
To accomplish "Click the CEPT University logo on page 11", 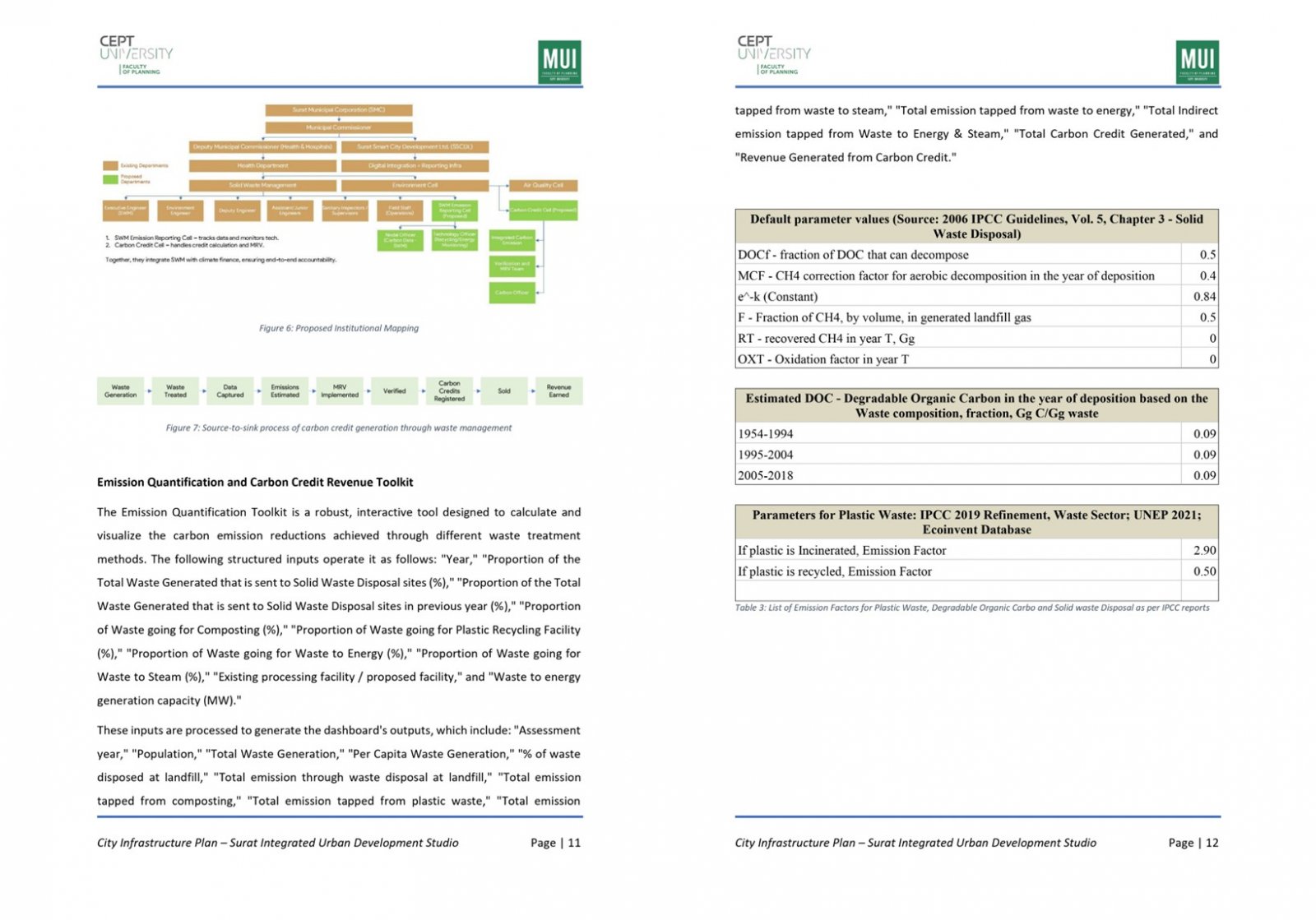I will tap(136, 55).
